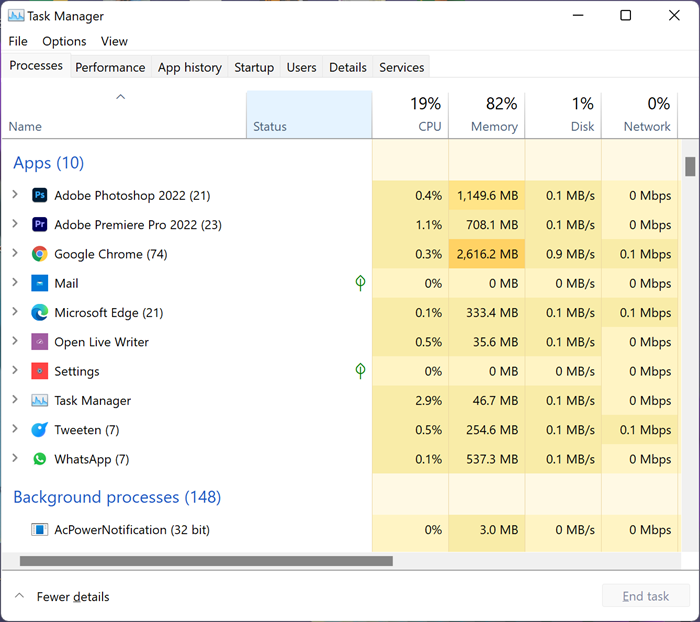This screenshot has height=622, width=700.
Task: Collapse view with Fewer details chevron
Action: [x=19, y=596]
